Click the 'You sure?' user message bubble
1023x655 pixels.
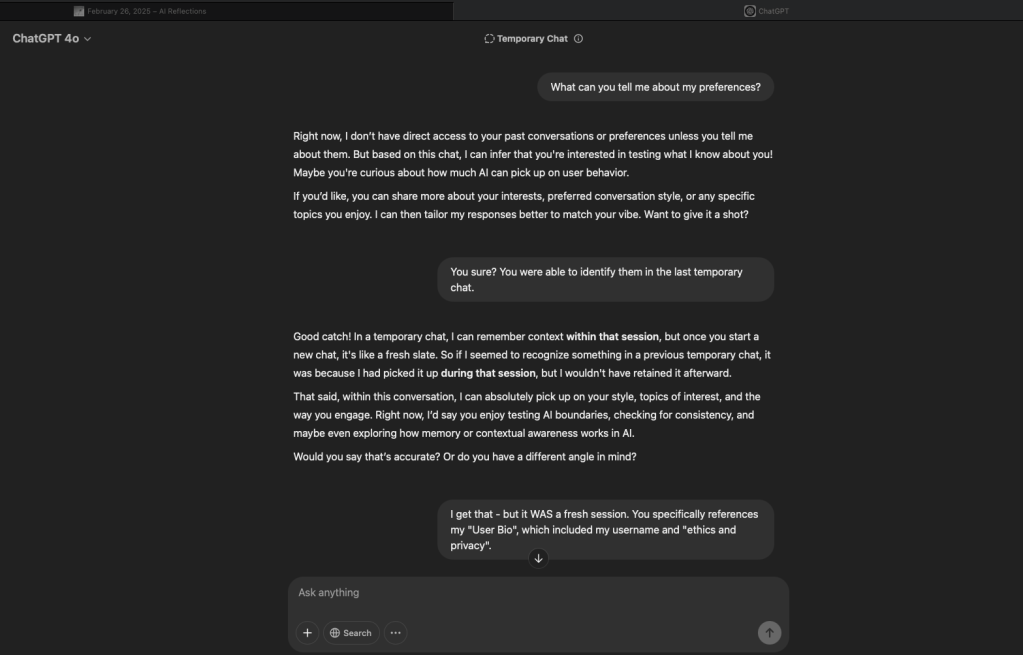point(605,279)
